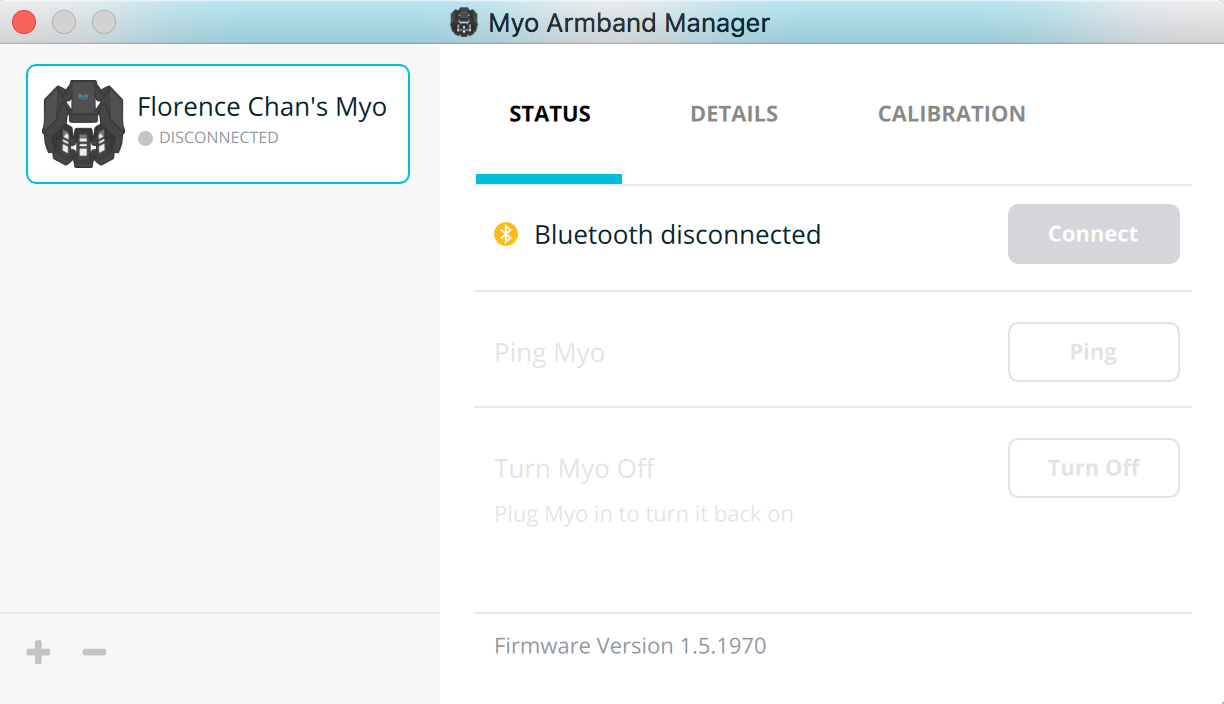1224x704 pixels.
Task: Click the Bluetooth disconnected text
Action: click(x=678, y=235)
